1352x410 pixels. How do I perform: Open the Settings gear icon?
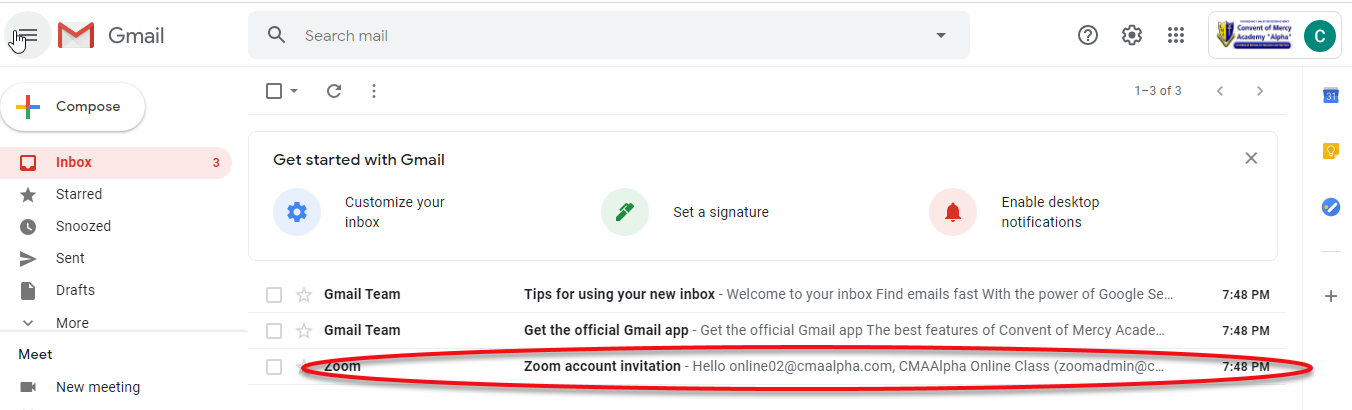point(1132,36)
